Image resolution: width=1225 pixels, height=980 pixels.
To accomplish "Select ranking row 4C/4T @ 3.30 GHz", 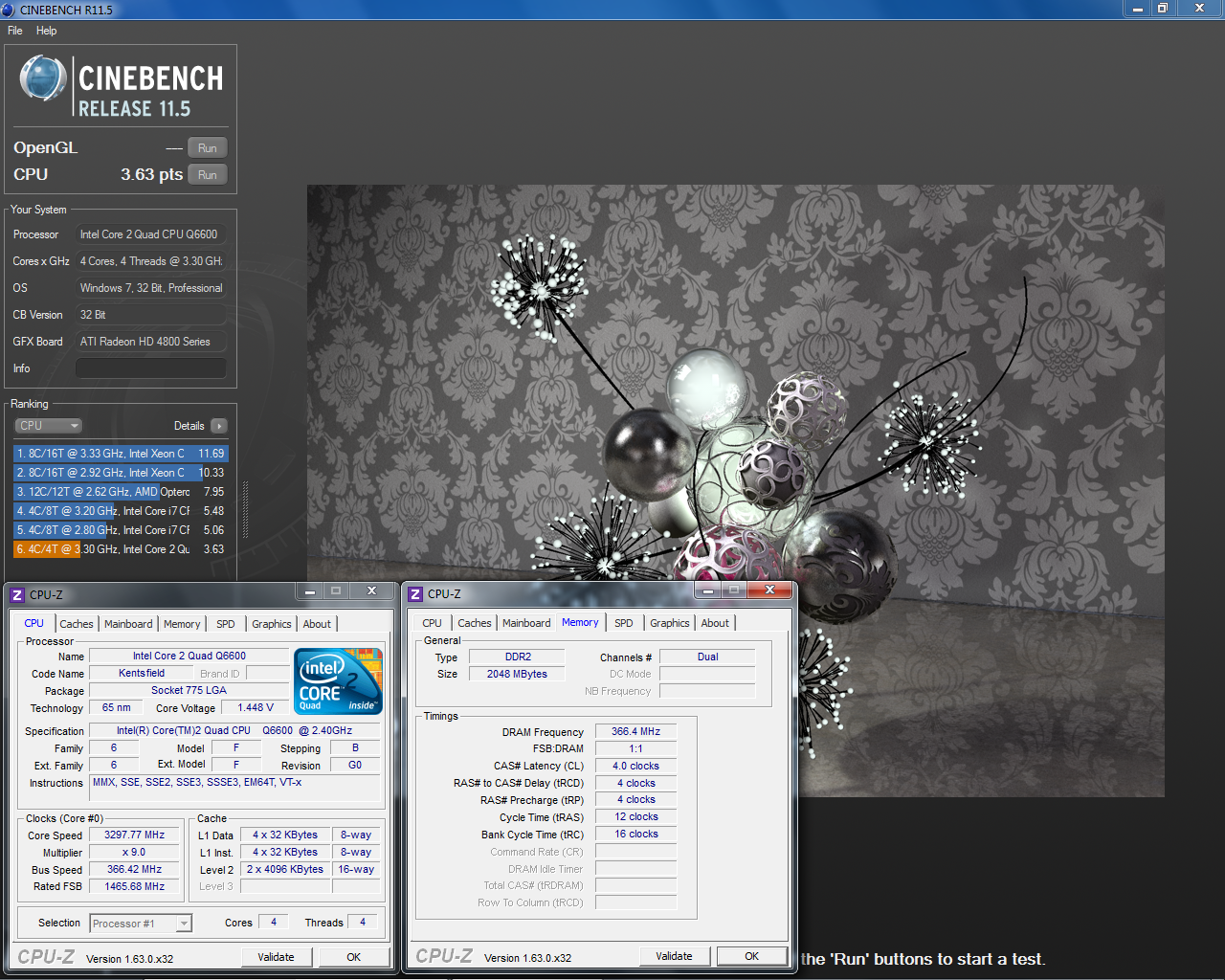I will pos(121,549).
